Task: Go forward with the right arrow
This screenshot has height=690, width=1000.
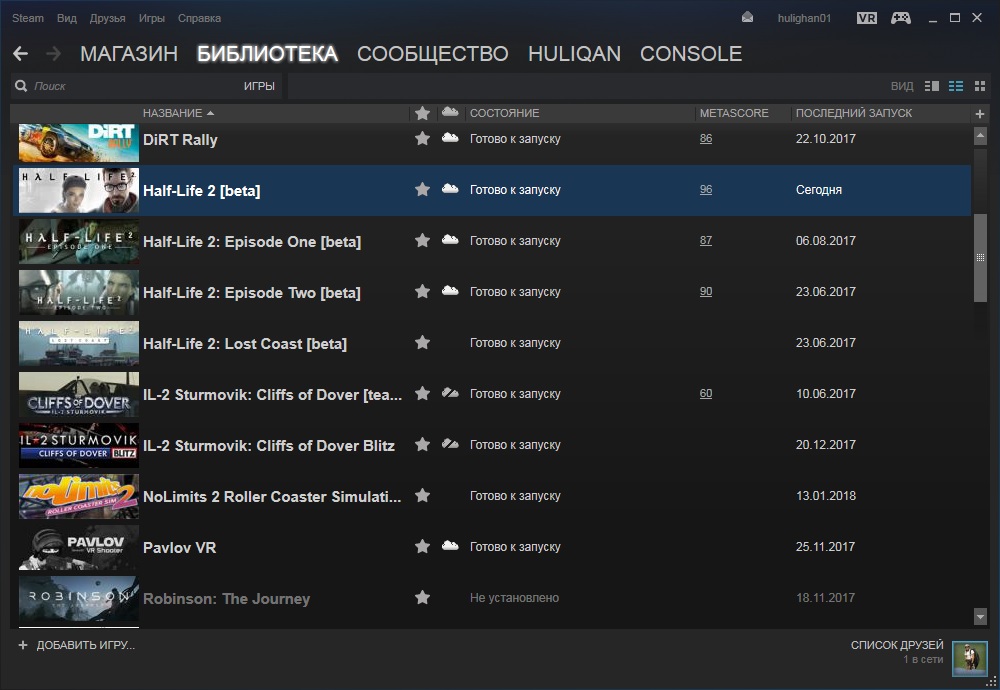Action: pos(54,54)
